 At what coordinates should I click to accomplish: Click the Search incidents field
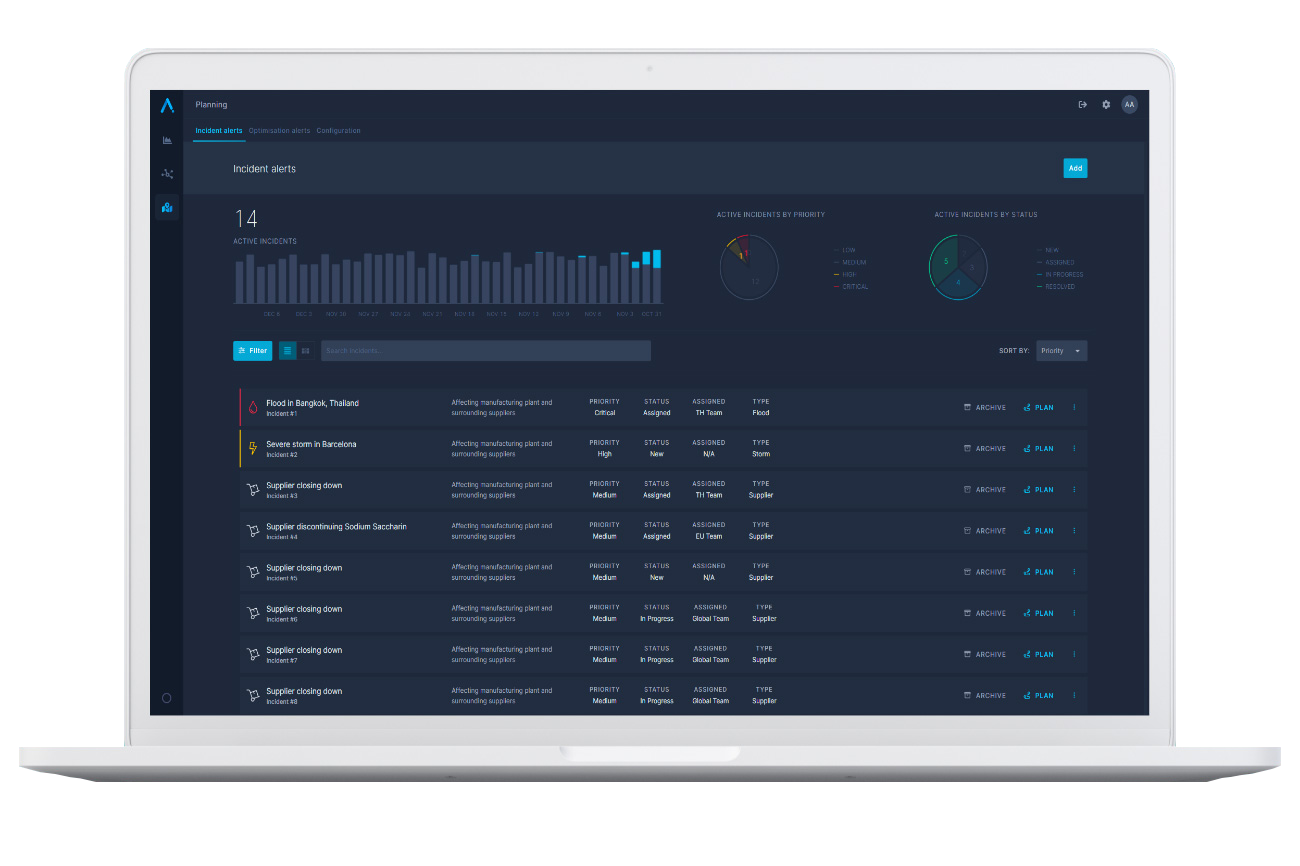click(x=485, y=351)
